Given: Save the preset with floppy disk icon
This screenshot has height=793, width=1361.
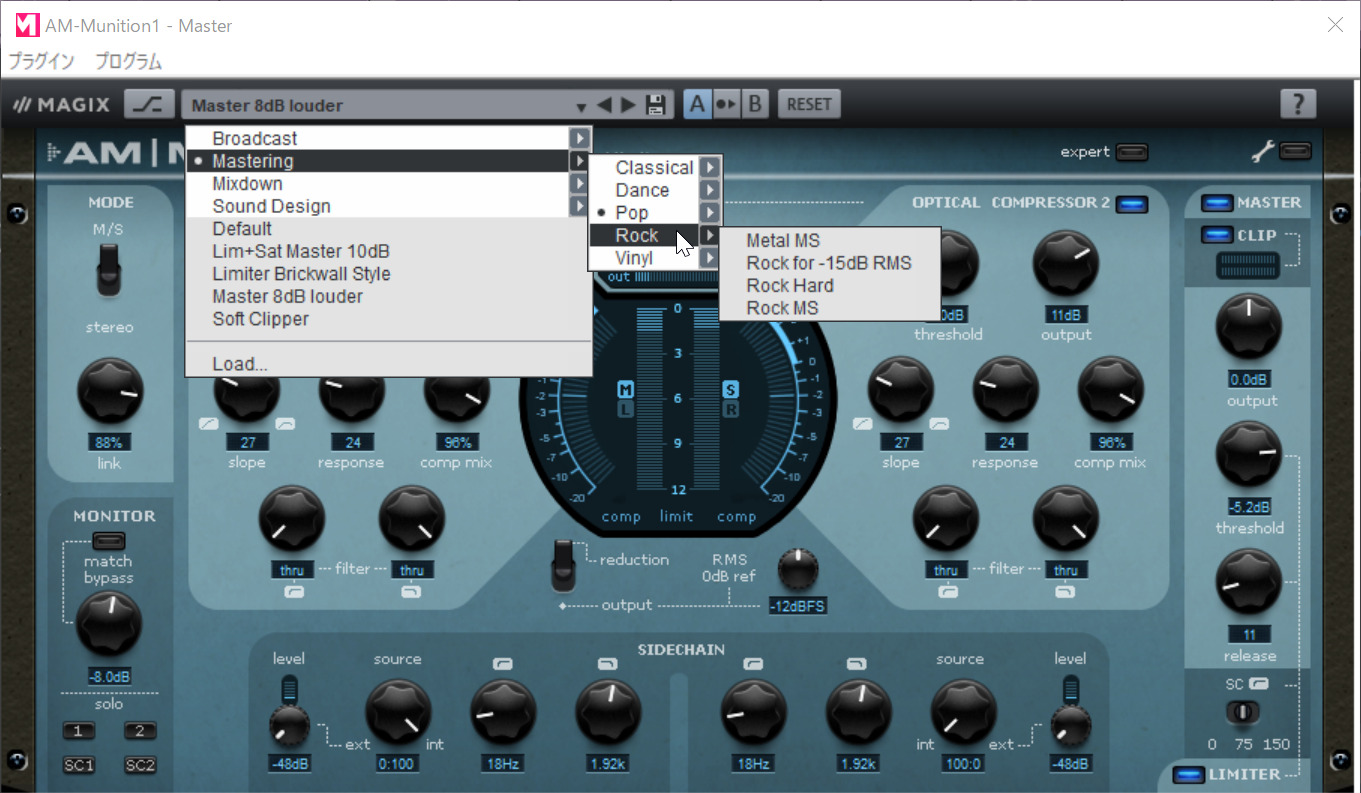Looking at the screenshot, I should point(656,105).
